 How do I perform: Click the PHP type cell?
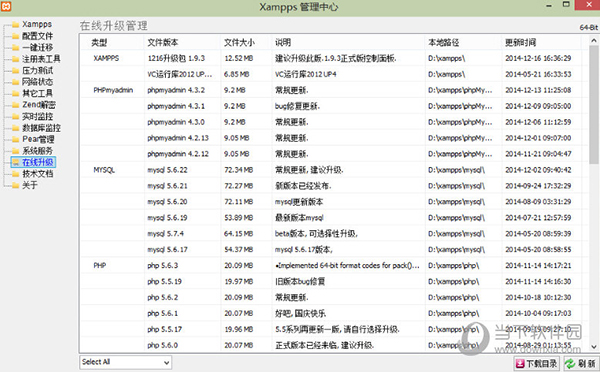[99, 266]
